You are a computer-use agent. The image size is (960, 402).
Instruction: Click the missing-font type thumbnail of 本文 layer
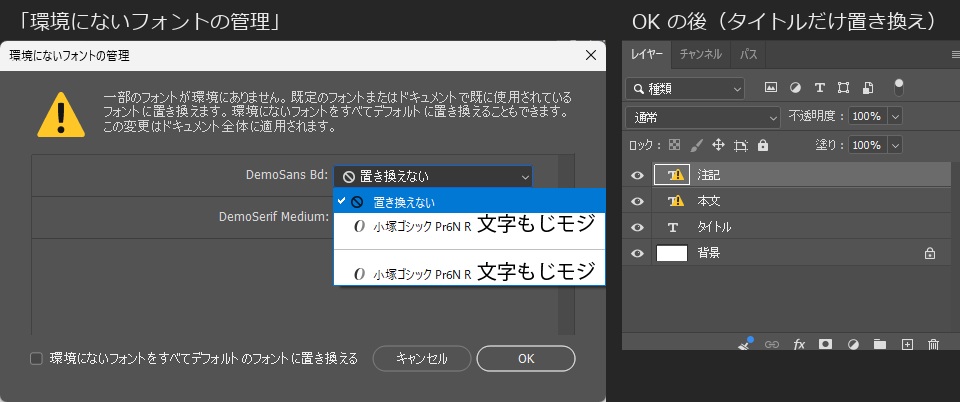point(675,201)
